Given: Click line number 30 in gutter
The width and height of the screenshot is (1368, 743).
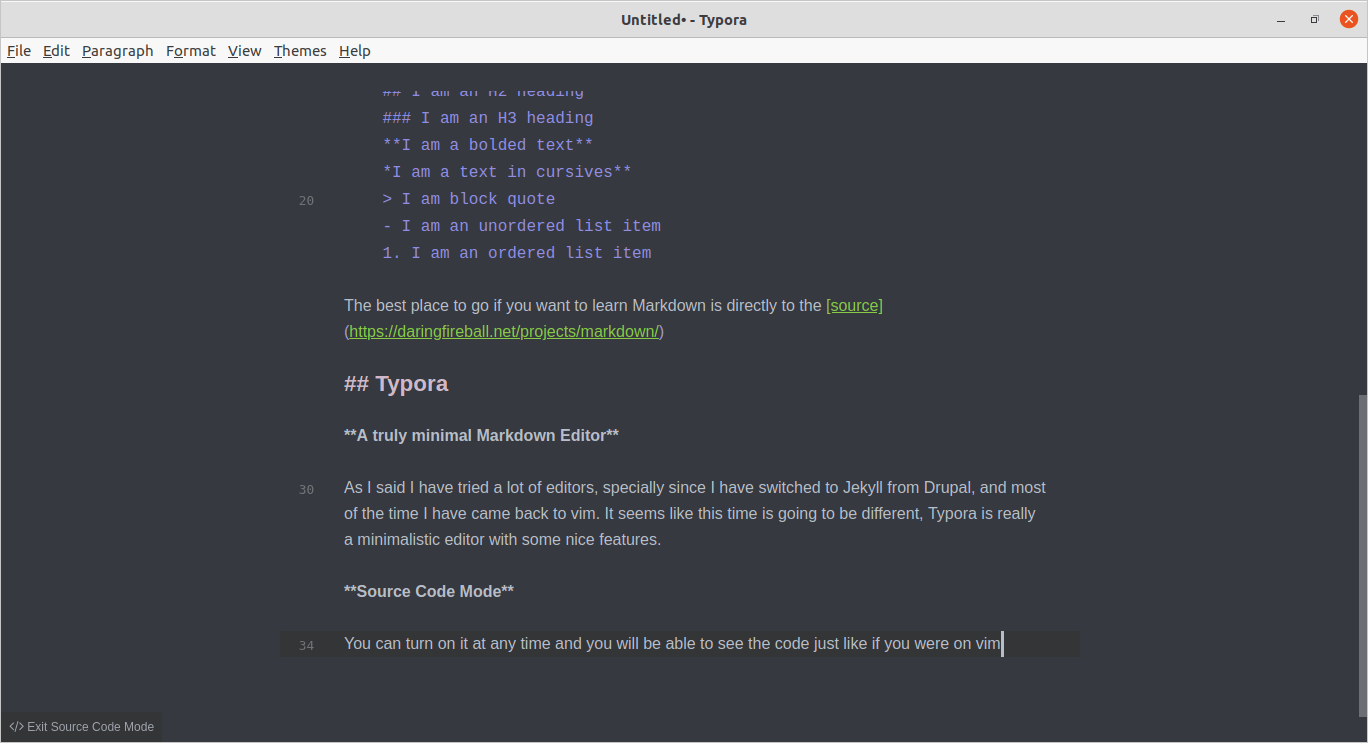Looking at the screenshot, I should [306, 490].
